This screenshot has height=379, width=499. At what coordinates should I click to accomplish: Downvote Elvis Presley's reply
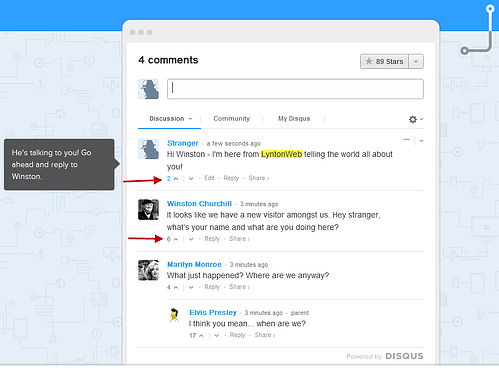(x=217, y=336)
